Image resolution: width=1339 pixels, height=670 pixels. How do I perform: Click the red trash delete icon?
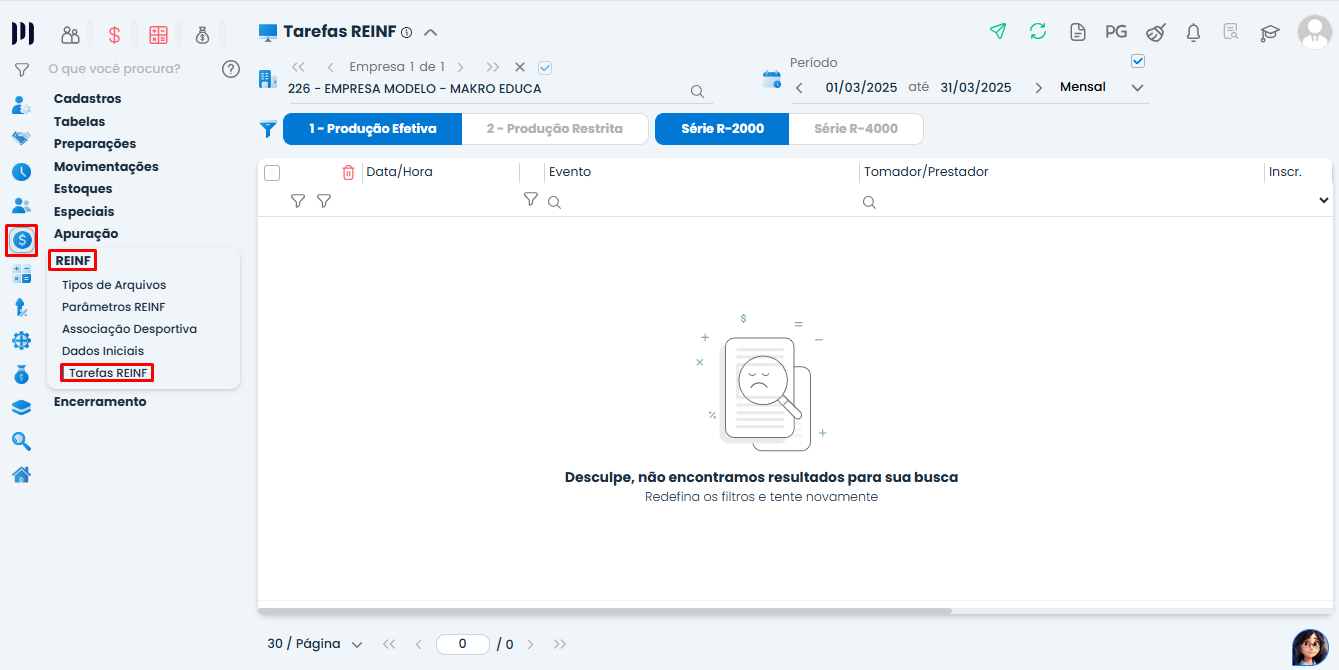pos(348,172)
